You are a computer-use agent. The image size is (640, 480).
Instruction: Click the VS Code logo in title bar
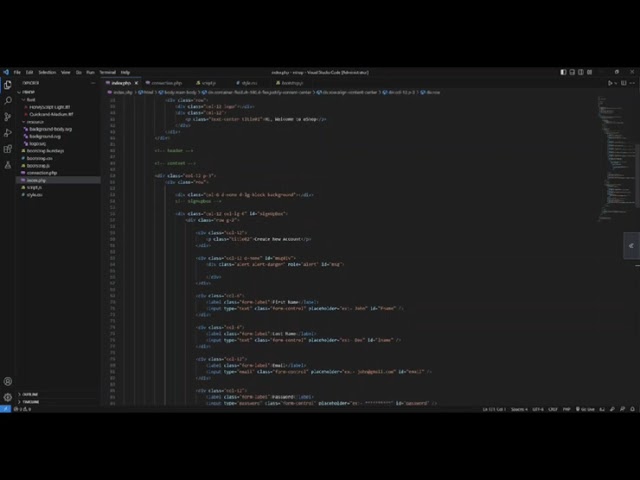[x=6, y=72]
